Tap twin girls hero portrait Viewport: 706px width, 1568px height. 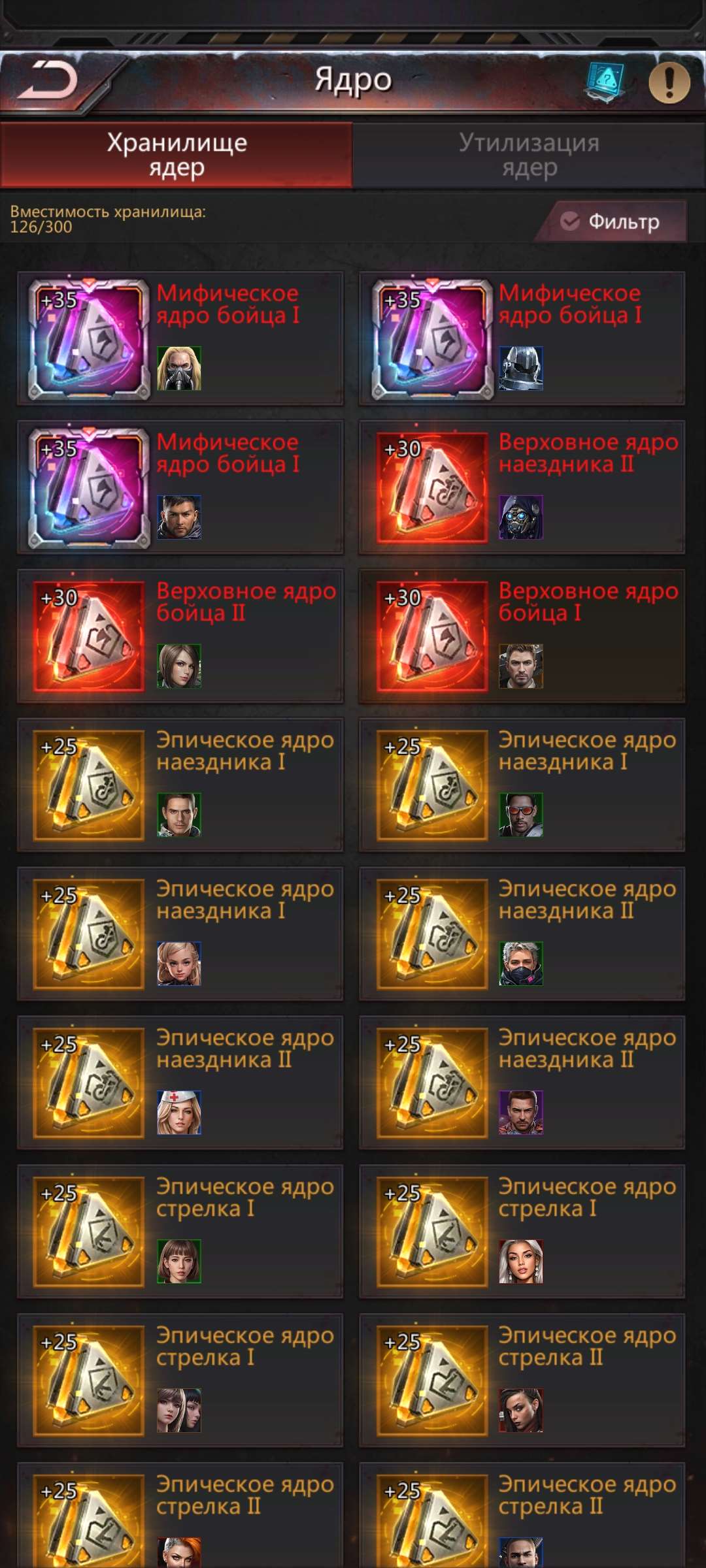[x=179, y=1410]
